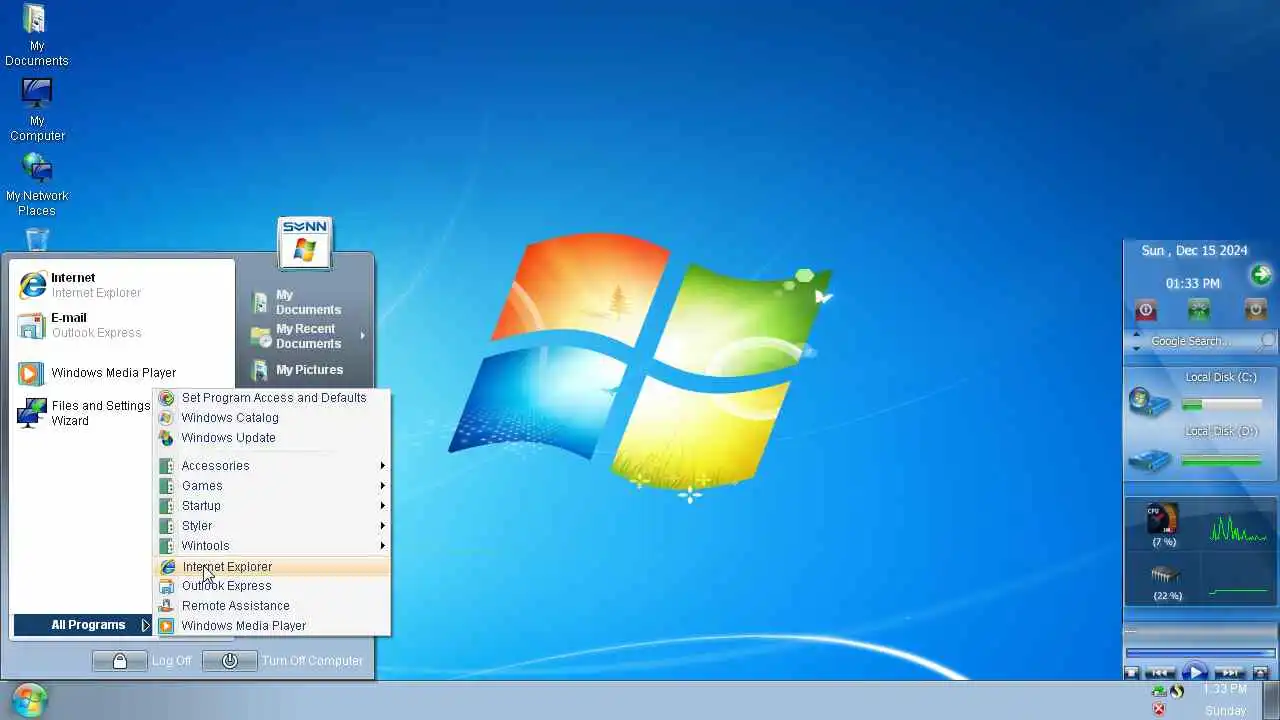1280x720 pixels.
Task: Click the Log Off button
Action: 142,661
